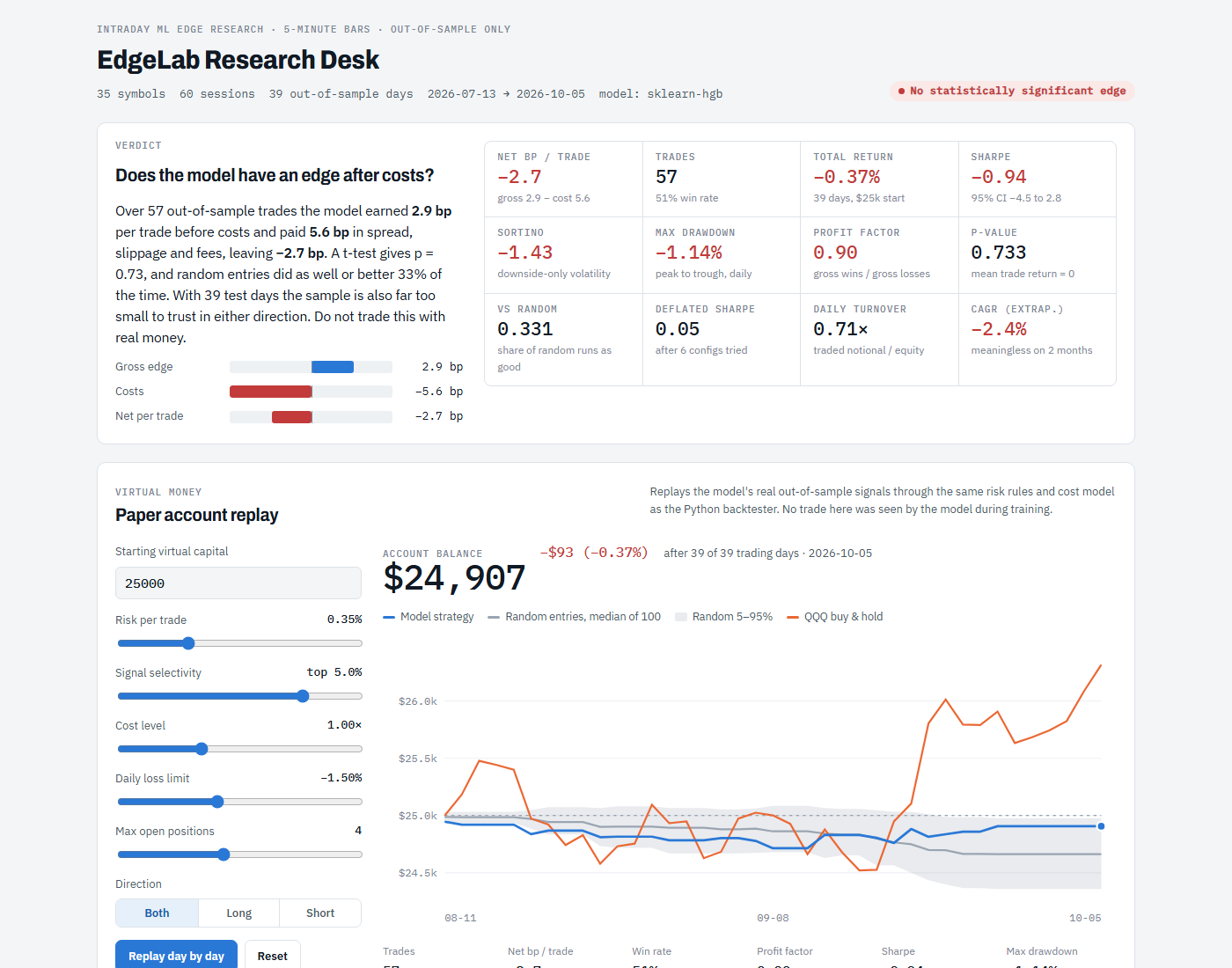The width and height of the screenshot is (1232, 968).
Task: Click the No statistically significant edge badge
Action: (1012, 91)
